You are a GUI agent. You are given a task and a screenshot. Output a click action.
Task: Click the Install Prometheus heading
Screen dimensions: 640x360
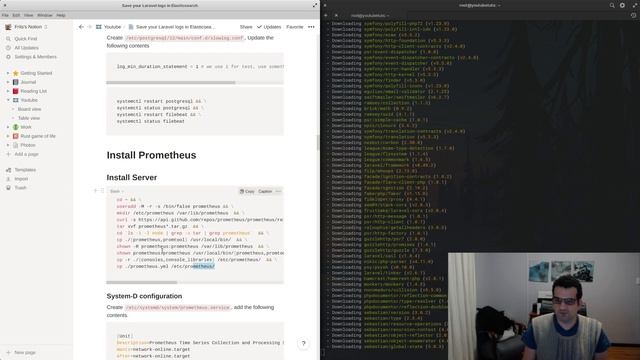(x=151, y=155)
